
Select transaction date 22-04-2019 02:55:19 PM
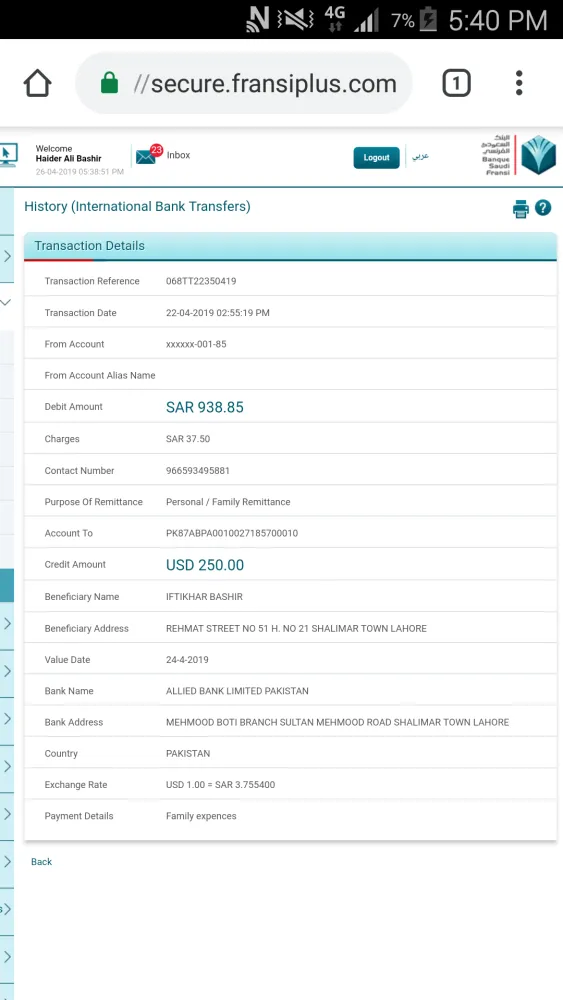(x=217, y=313)
